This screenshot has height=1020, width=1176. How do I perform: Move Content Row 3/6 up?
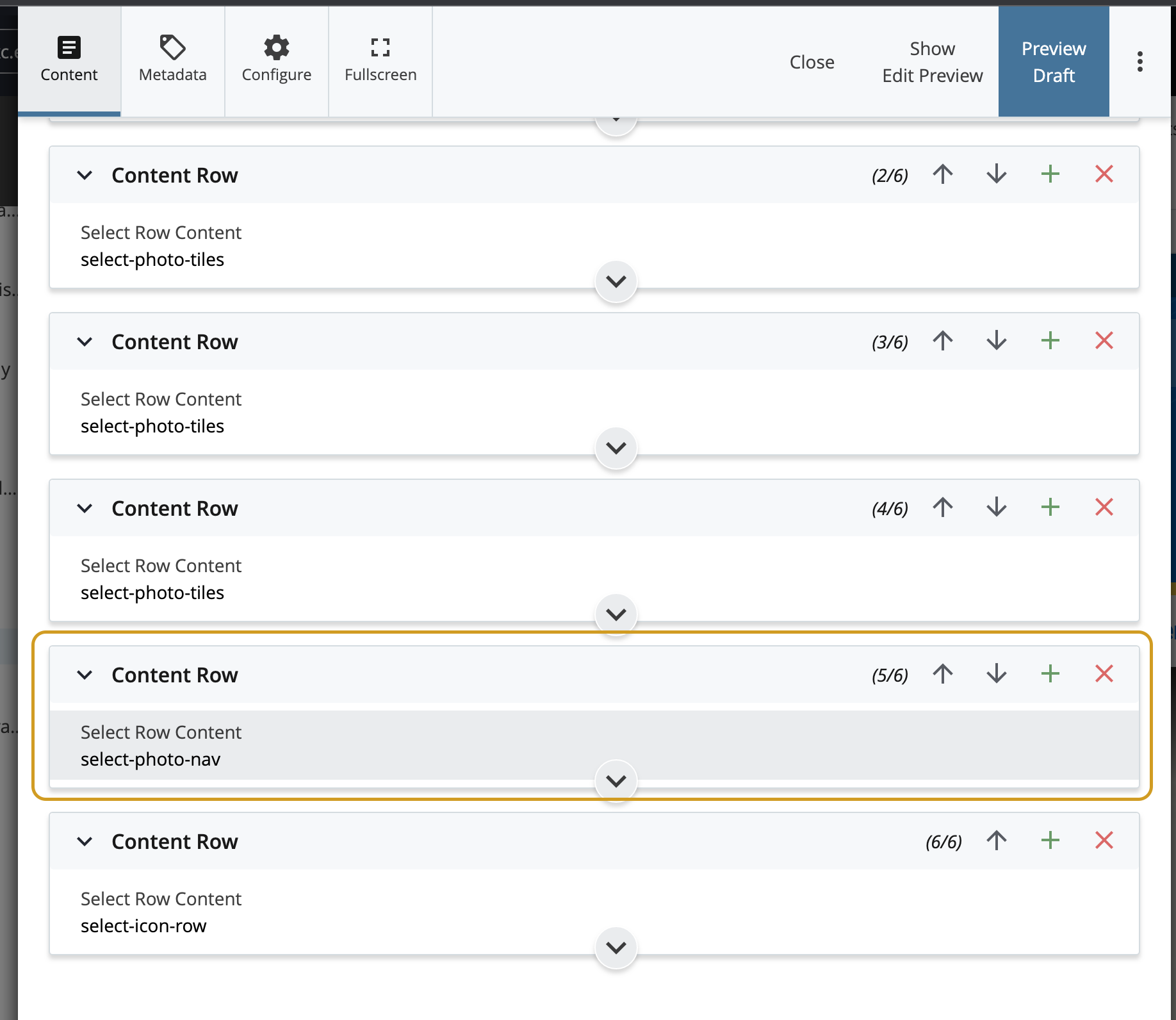click(x=943, y=341)
